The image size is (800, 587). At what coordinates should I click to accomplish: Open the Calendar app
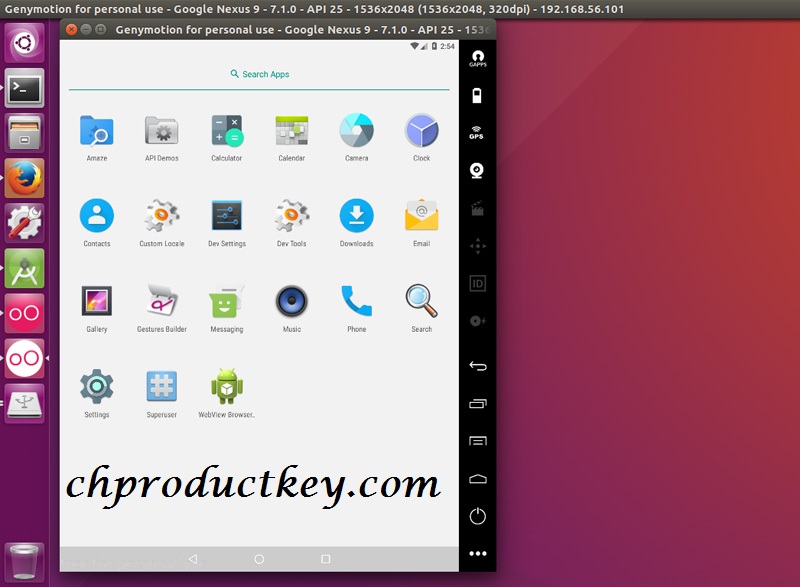pyautogui.click(x=292, y=131)
